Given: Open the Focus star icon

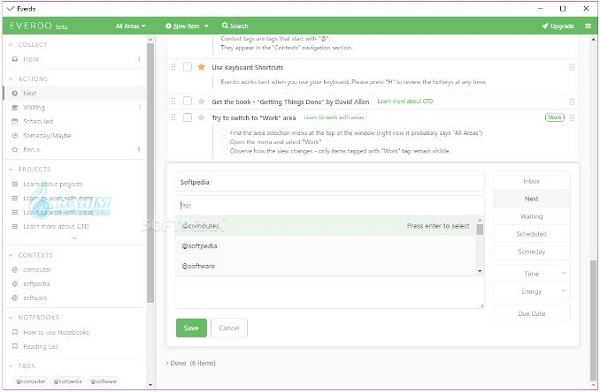Looking at the screenshot, I should click(x=15, y=150).
